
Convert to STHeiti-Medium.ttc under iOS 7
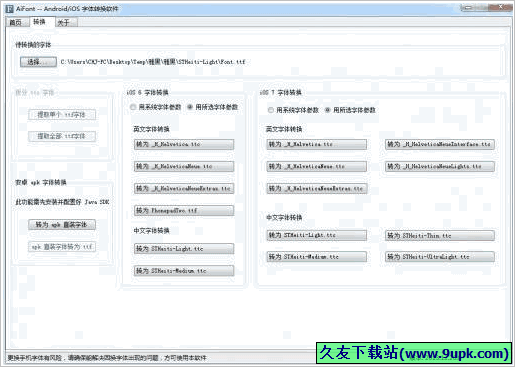point(317,257)
